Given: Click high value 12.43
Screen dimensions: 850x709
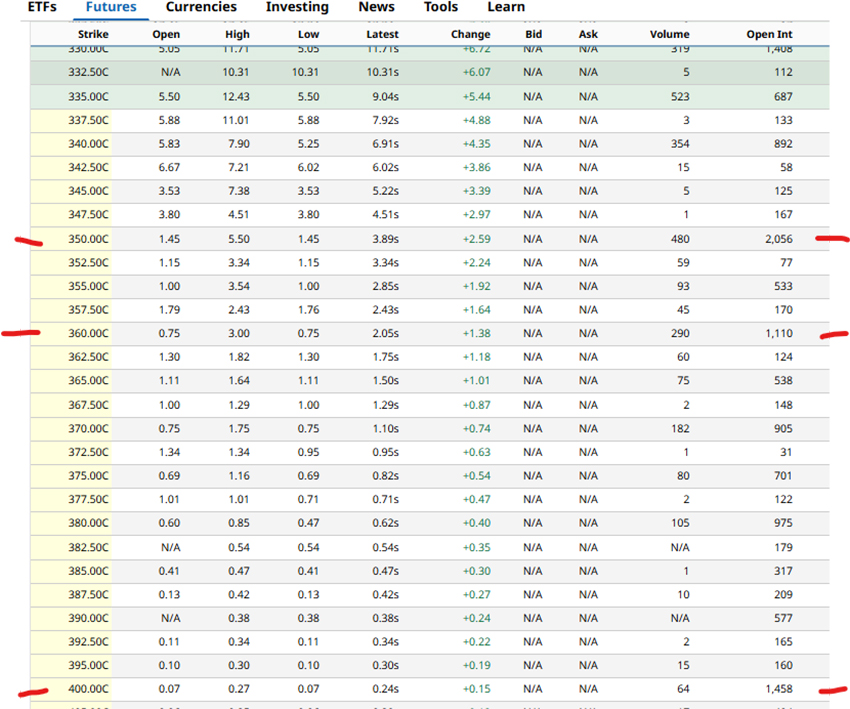Looking at the screenshot, I should (x=236, y=97).
